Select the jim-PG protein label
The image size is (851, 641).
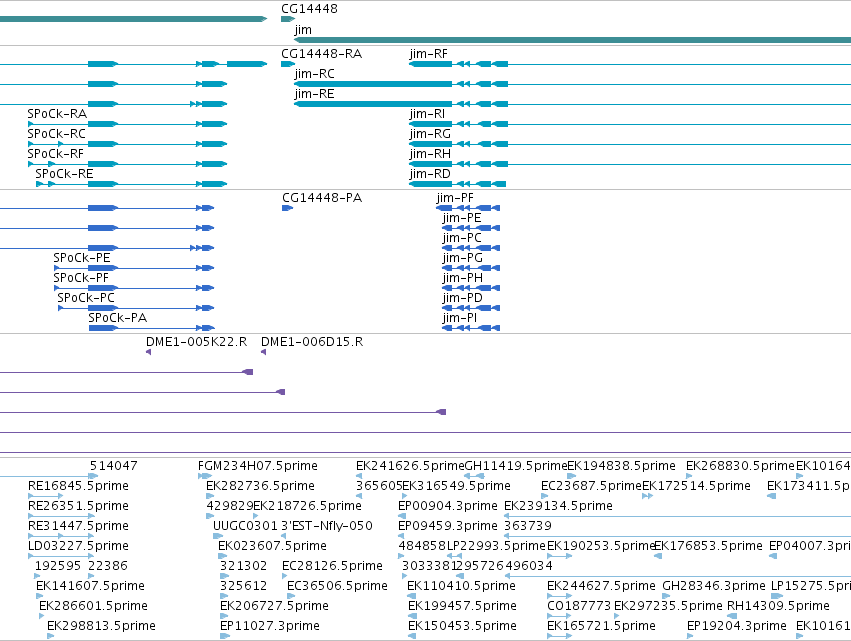462,258
